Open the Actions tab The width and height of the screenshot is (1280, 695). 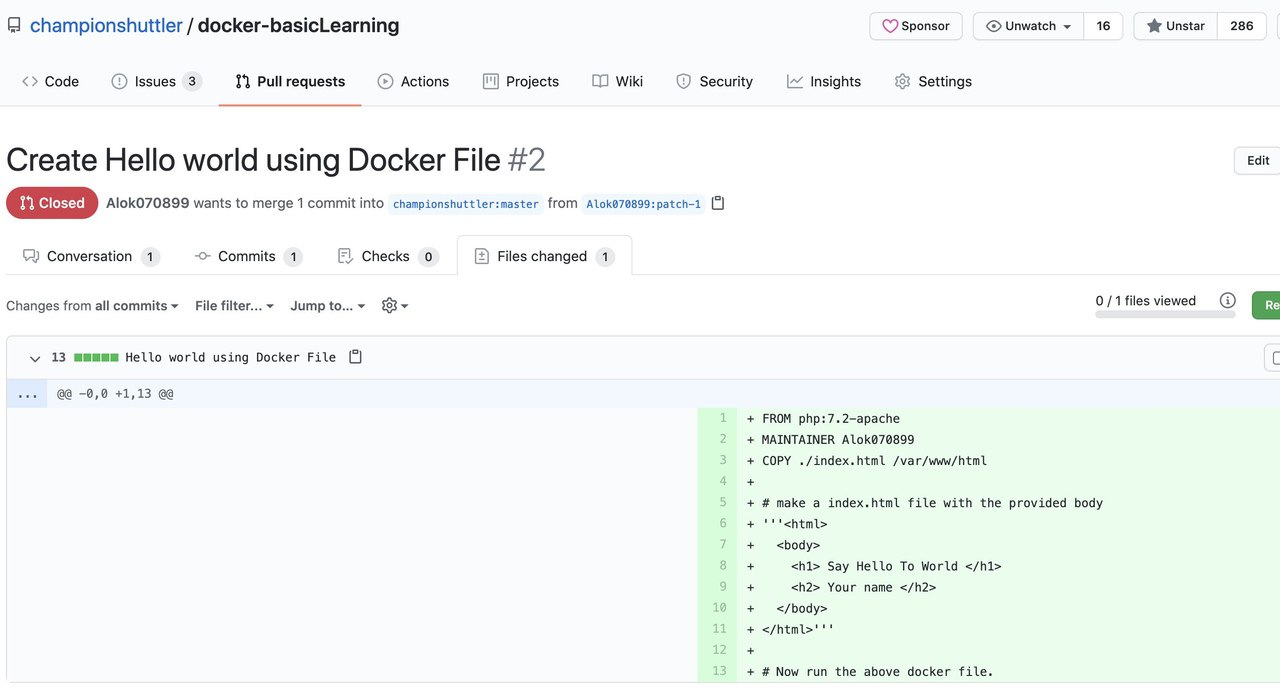pos(413,81)
